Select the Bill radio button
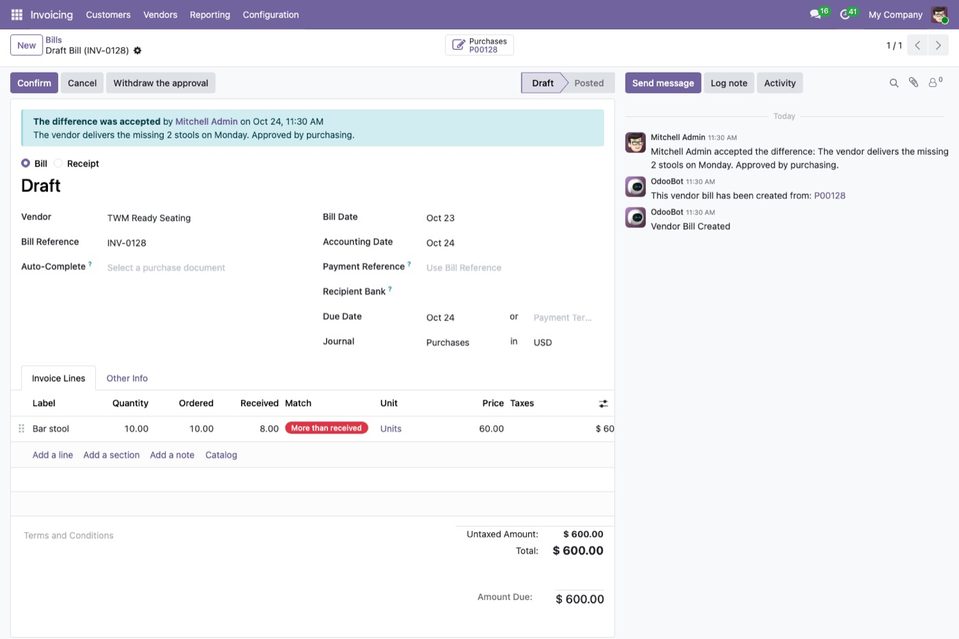 click(25, 163)
